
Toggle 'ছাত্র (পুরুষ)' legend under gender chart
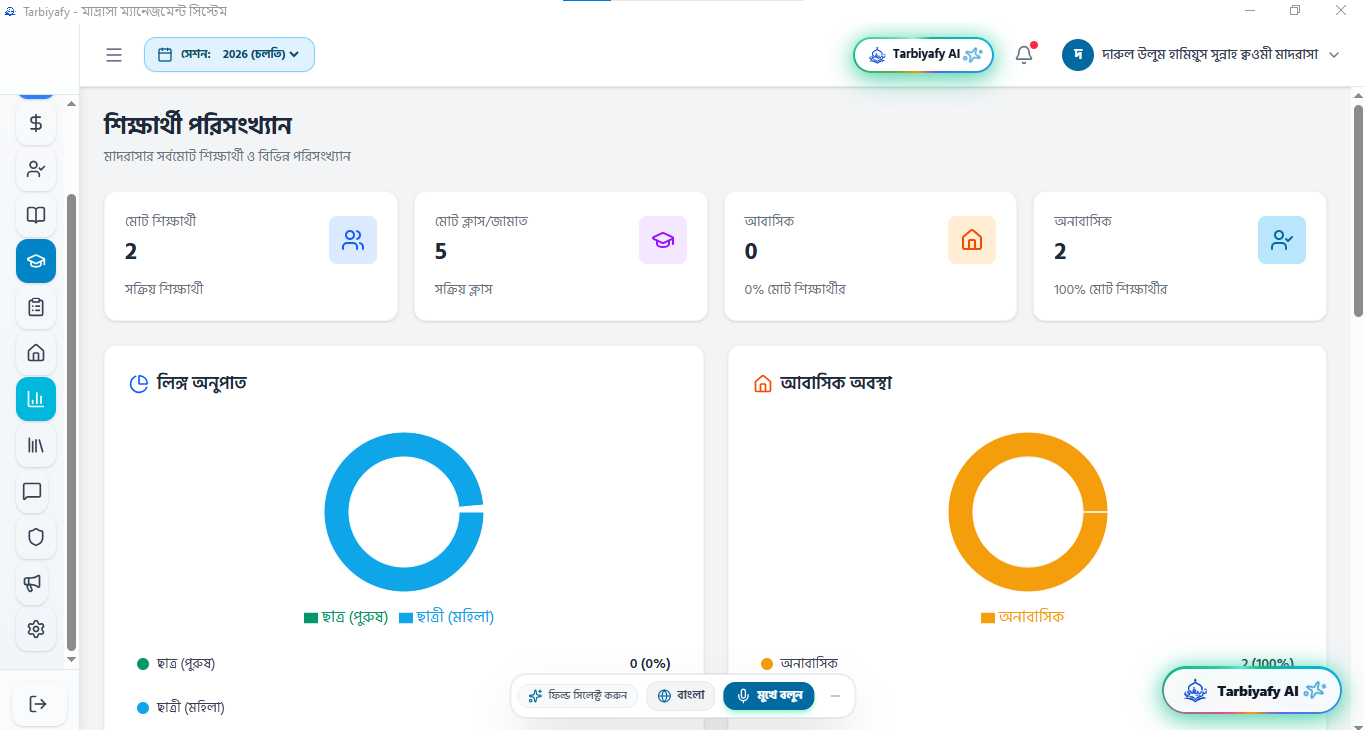click(x=346, y=617)
